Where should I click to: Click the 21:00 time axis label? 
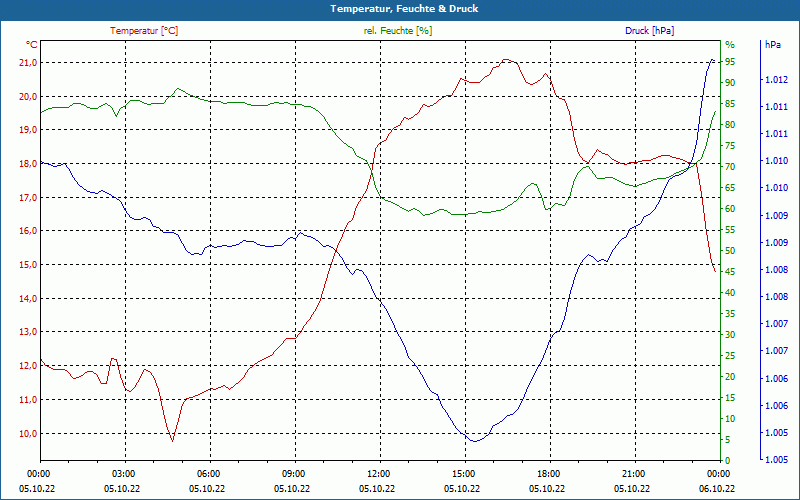(633, 474)
